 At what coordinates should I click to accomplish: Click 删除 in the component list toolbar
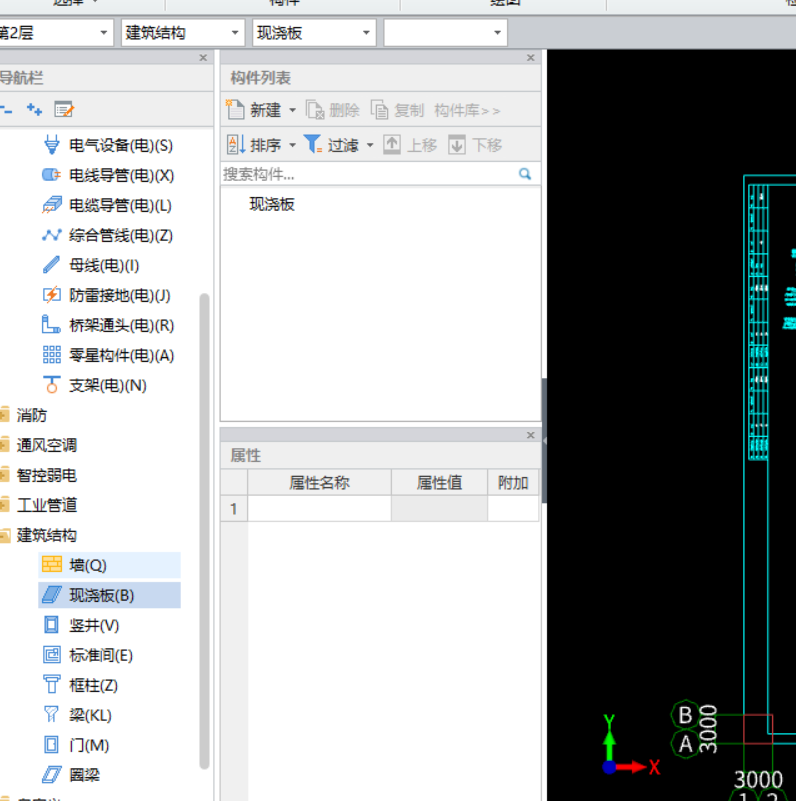(x=333, y=110)
